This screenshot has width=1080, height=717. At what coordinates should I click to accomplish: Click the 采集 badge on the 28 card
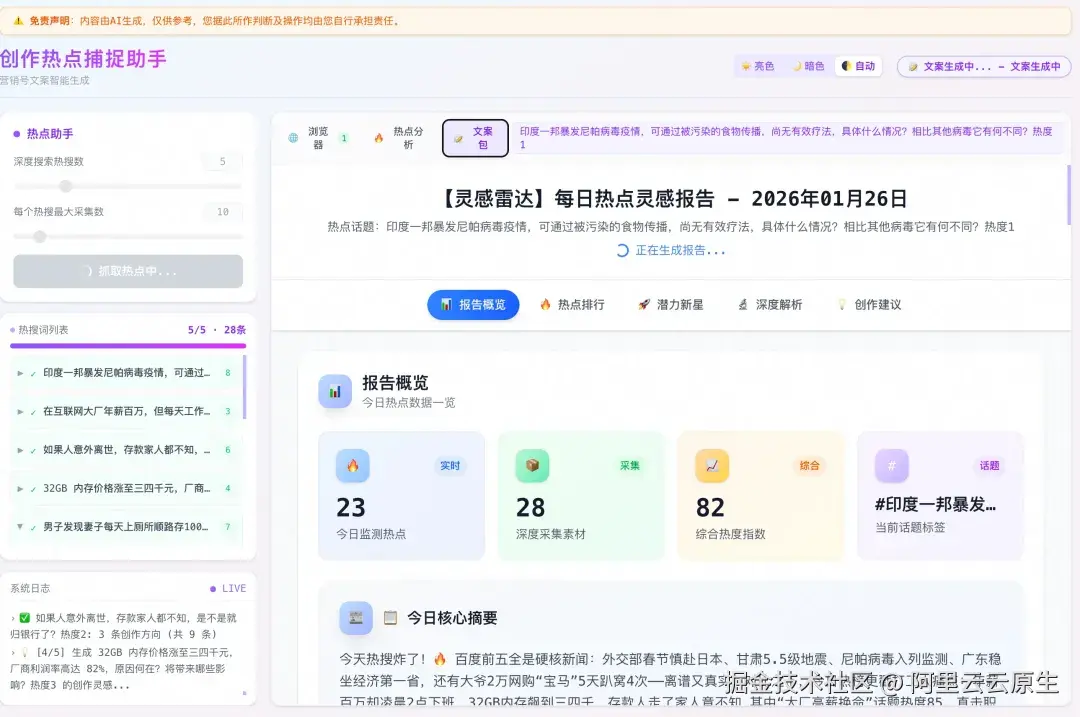pyautogui.click(x=630, y=466)
